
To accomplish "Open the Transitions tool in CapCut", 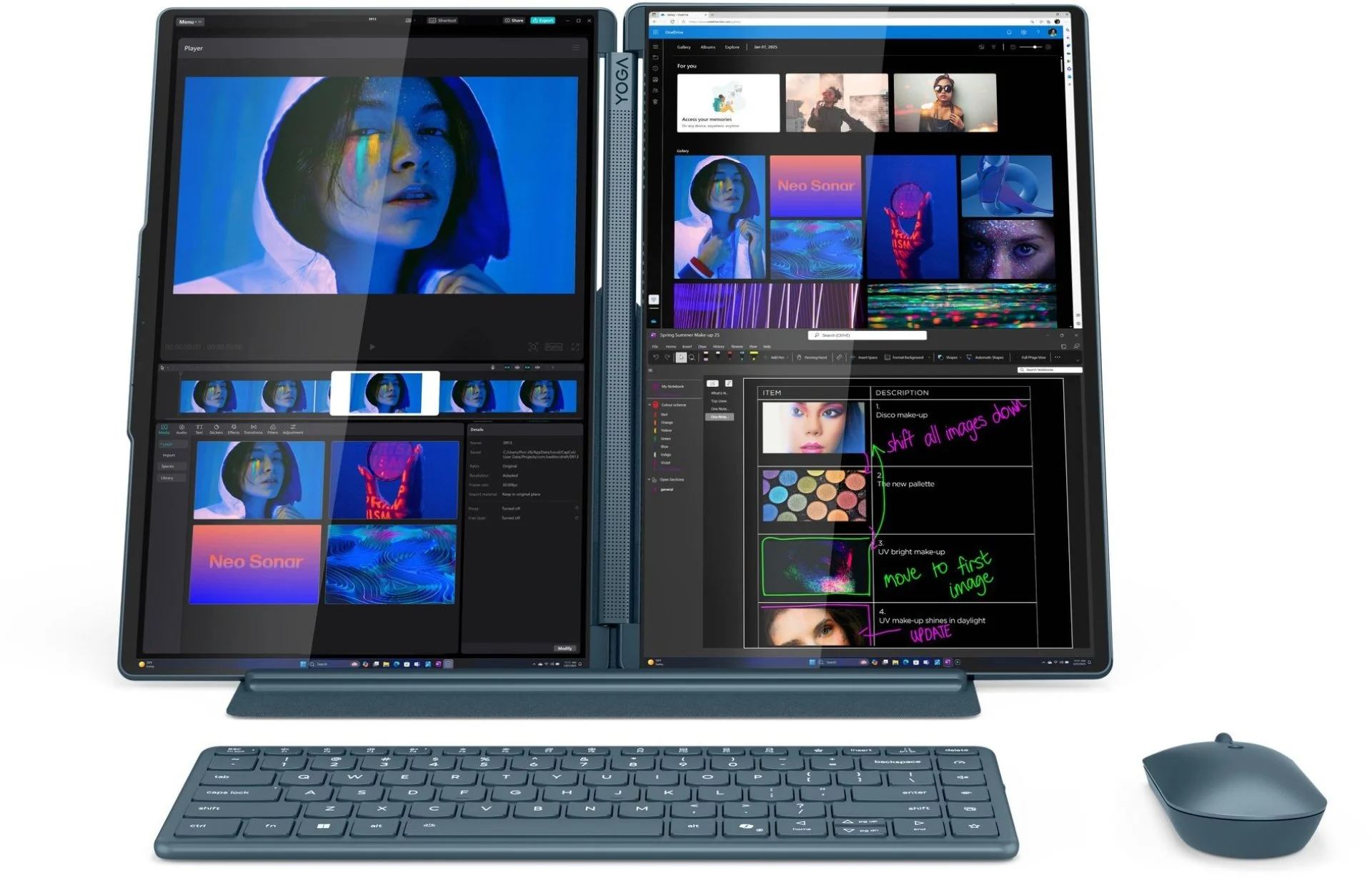I will [x=253, y=429].
